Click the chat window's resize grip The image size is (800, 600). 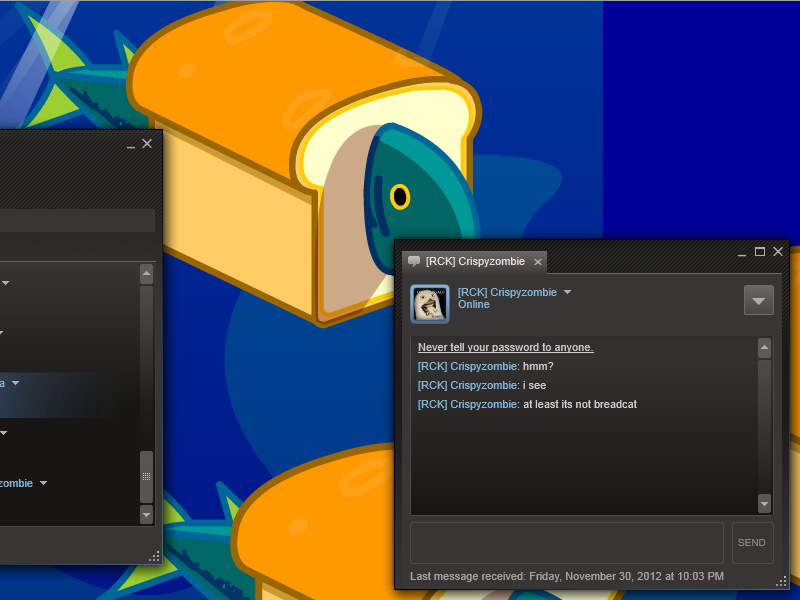[x=780, y=581]
